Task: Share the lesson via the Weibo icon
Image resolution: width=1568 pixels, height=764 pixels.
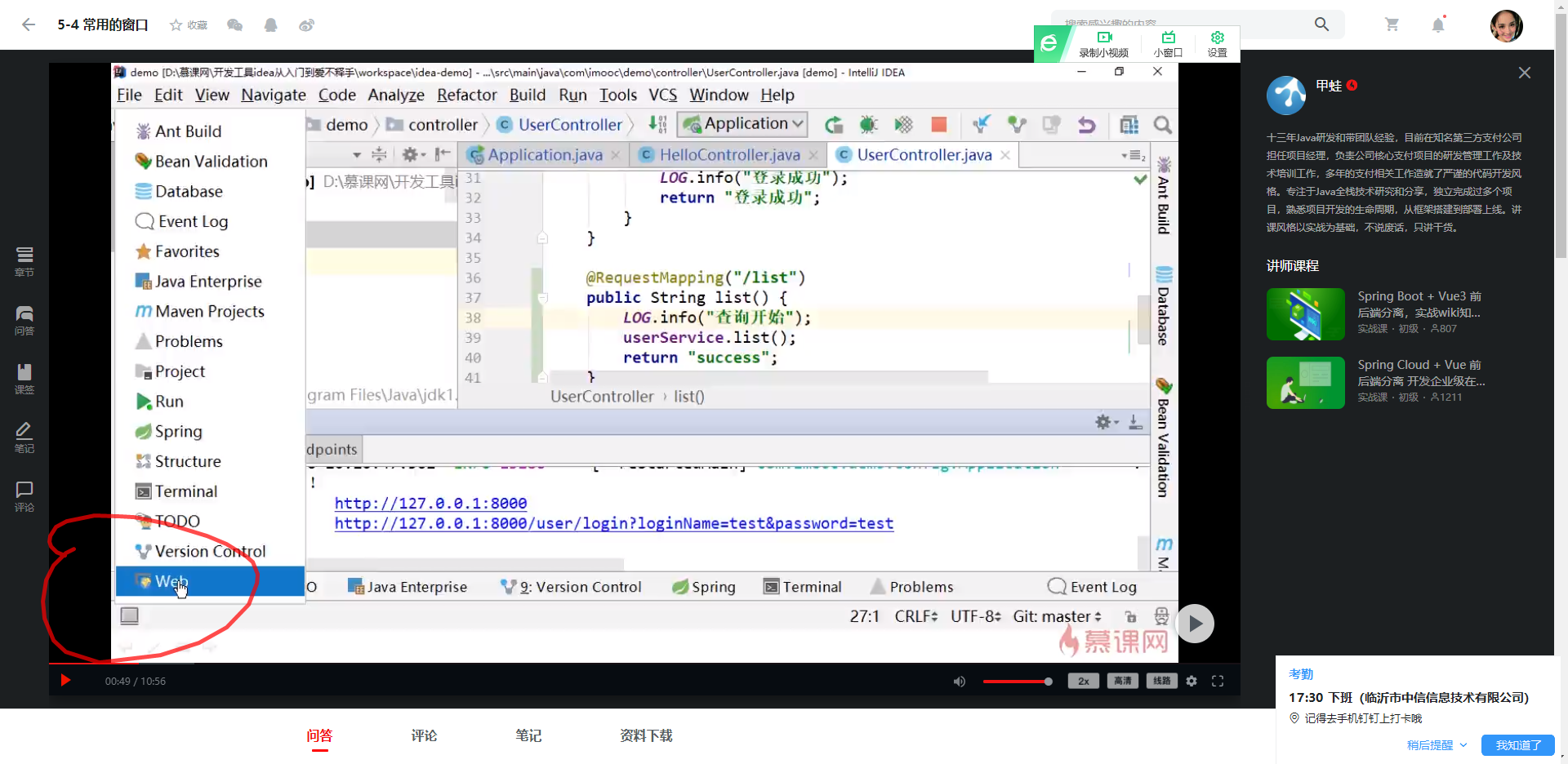Action: pos(306,25)
